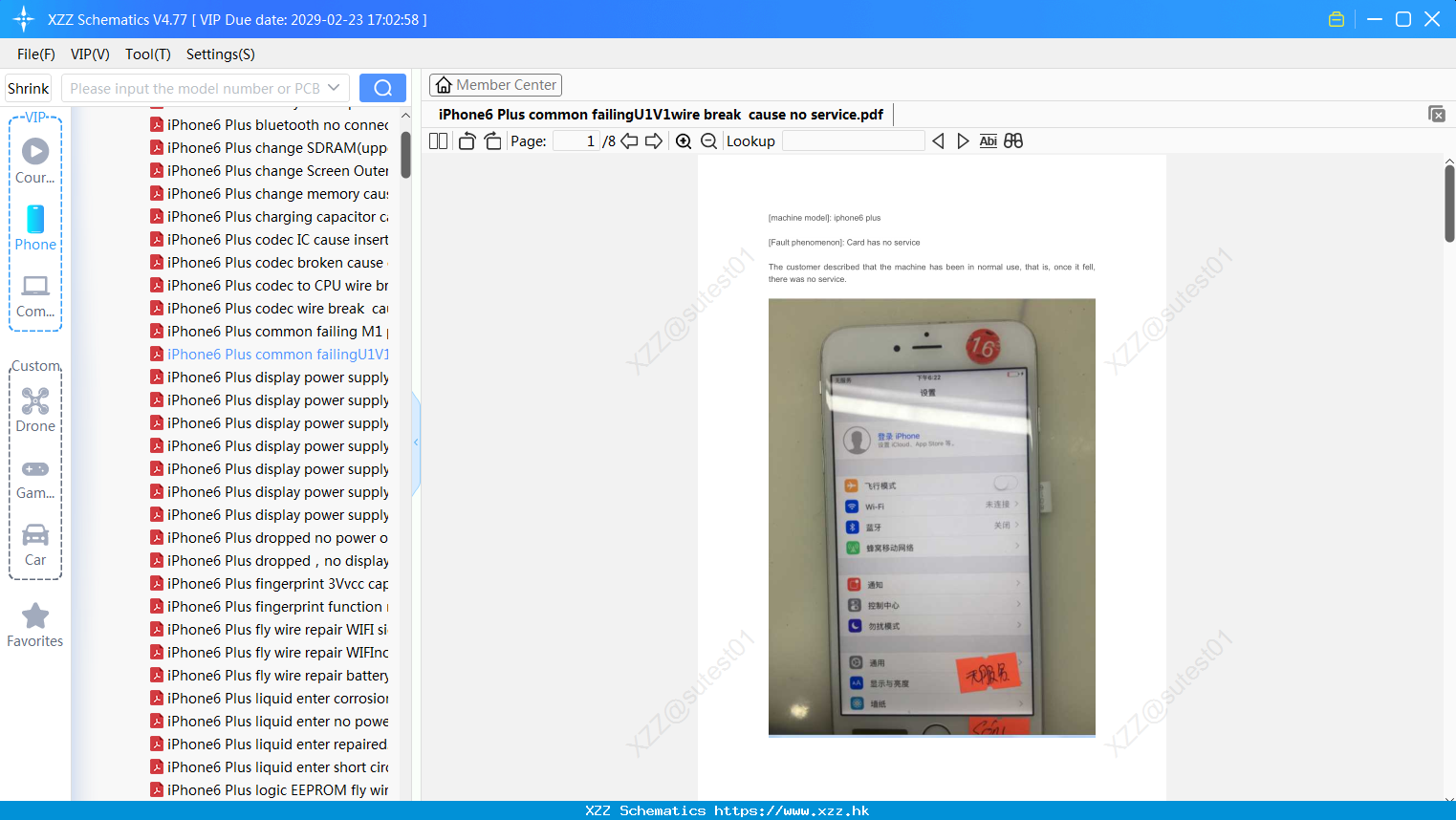
Task: Open iPhone6 Plus fingerprint 3Vvcc file
Action: pos(270,584)
